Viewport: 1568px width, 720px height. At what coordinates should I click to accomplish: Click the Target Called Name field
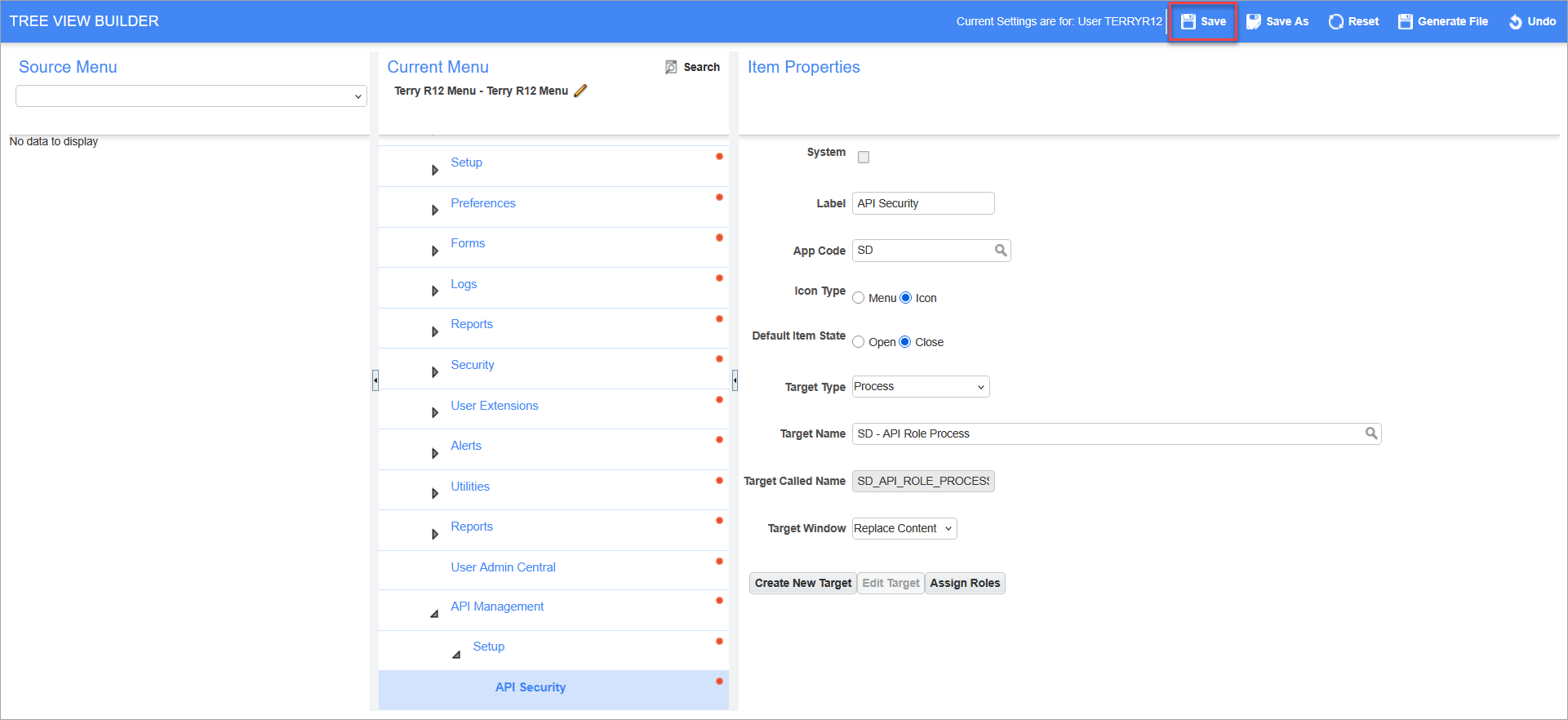[923, 481]
